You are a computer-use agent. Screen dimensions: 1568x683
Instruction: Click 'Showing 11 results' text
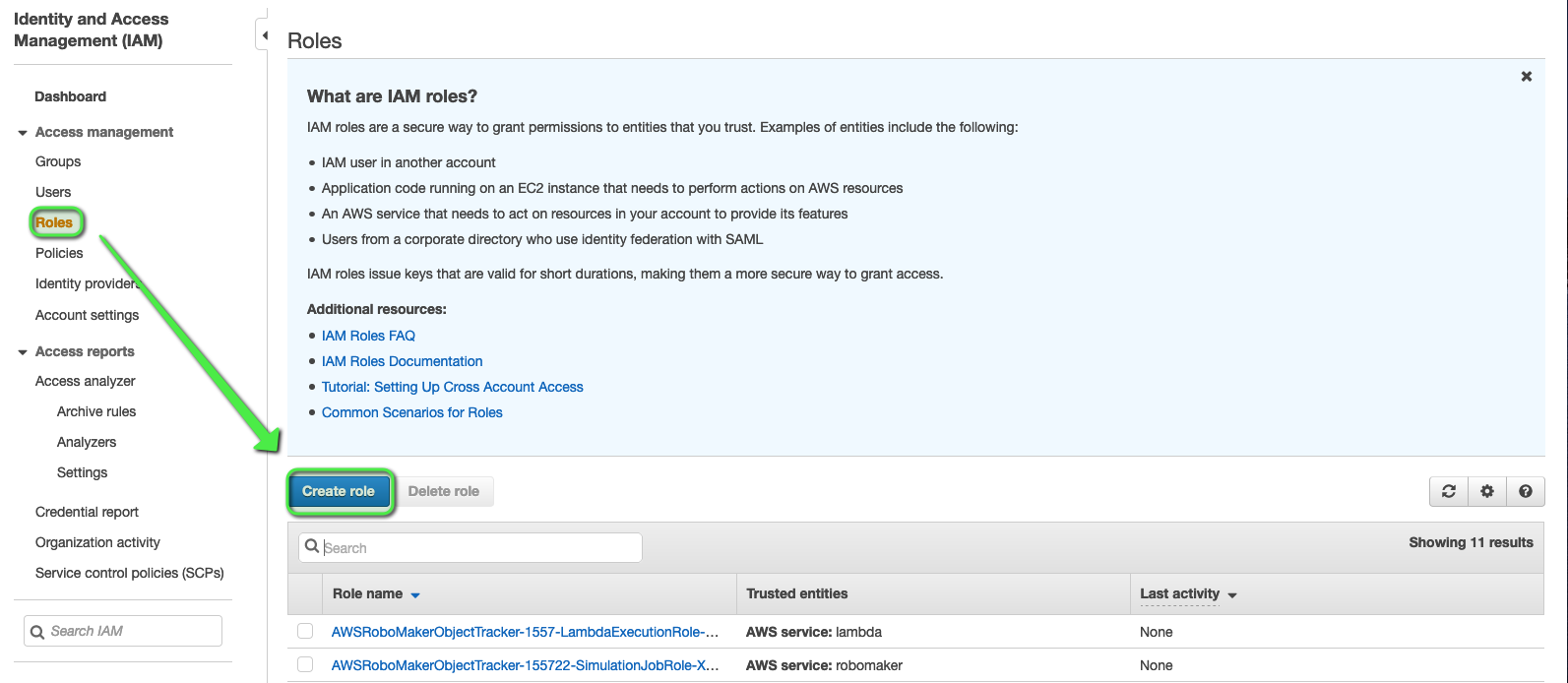(x=1471, y=542)
